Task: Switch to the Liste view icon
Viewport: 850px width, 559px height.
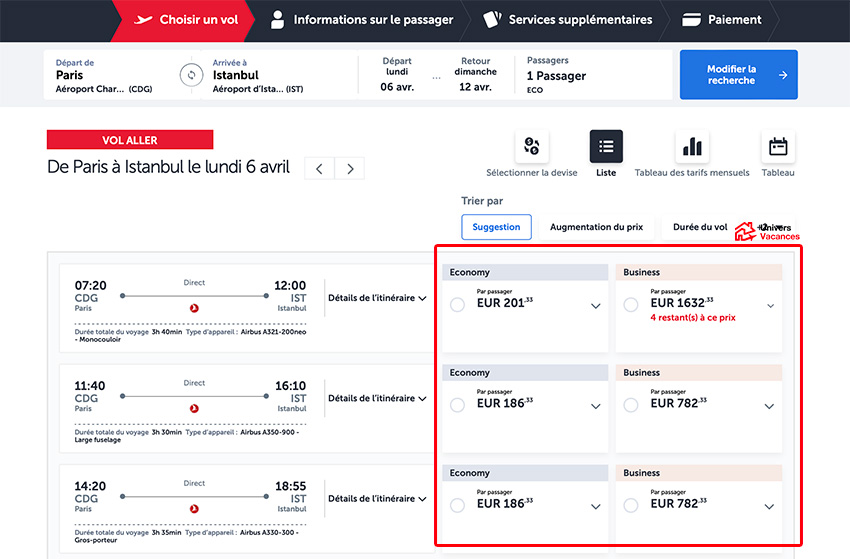Action: (606, 147)
